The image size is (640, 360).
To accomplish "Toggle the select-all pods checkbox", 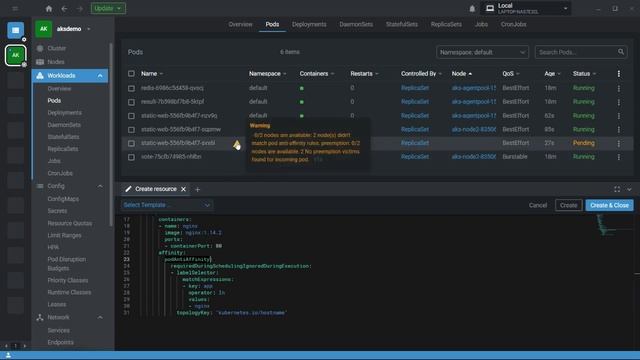I will 131,73.
